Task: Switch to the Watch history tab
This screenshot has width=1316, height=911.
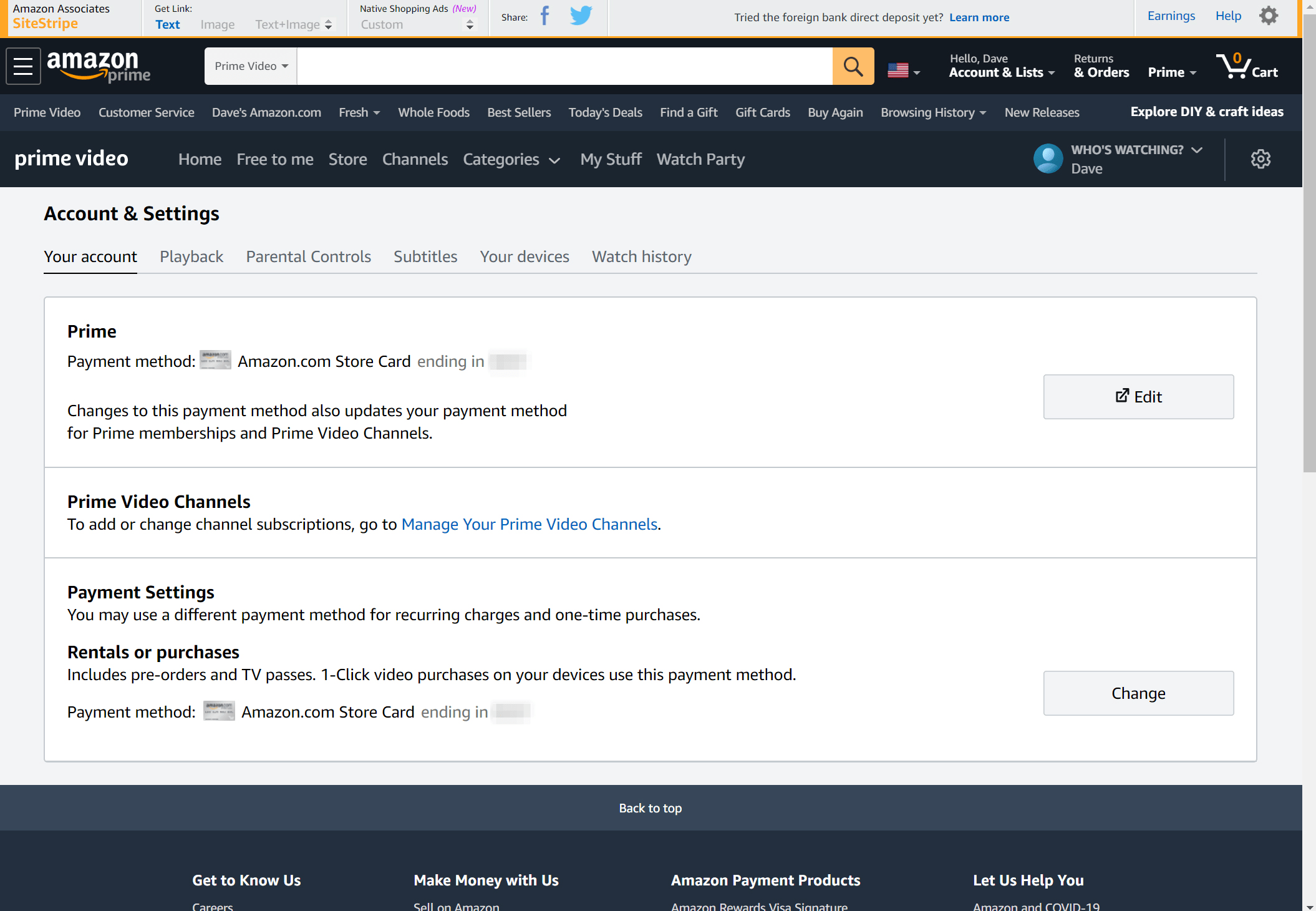Action: 641,256
